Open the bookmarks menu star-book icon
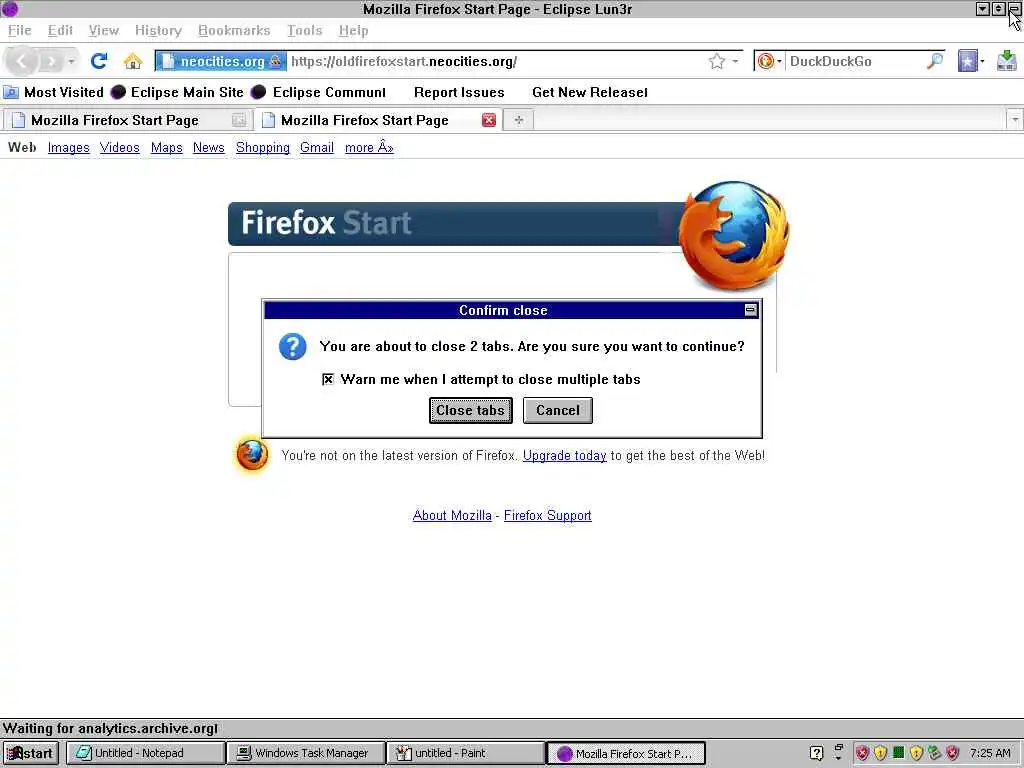 click(967, 61)
